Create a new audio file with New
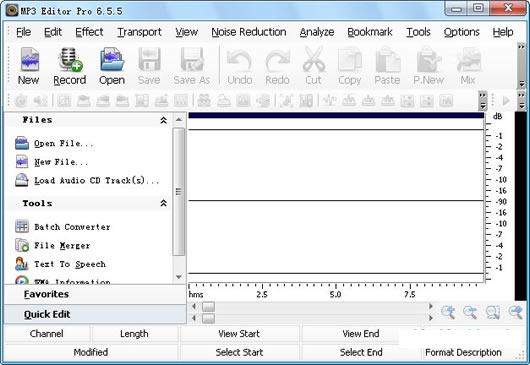530x365 pixels. click(29, 66)
